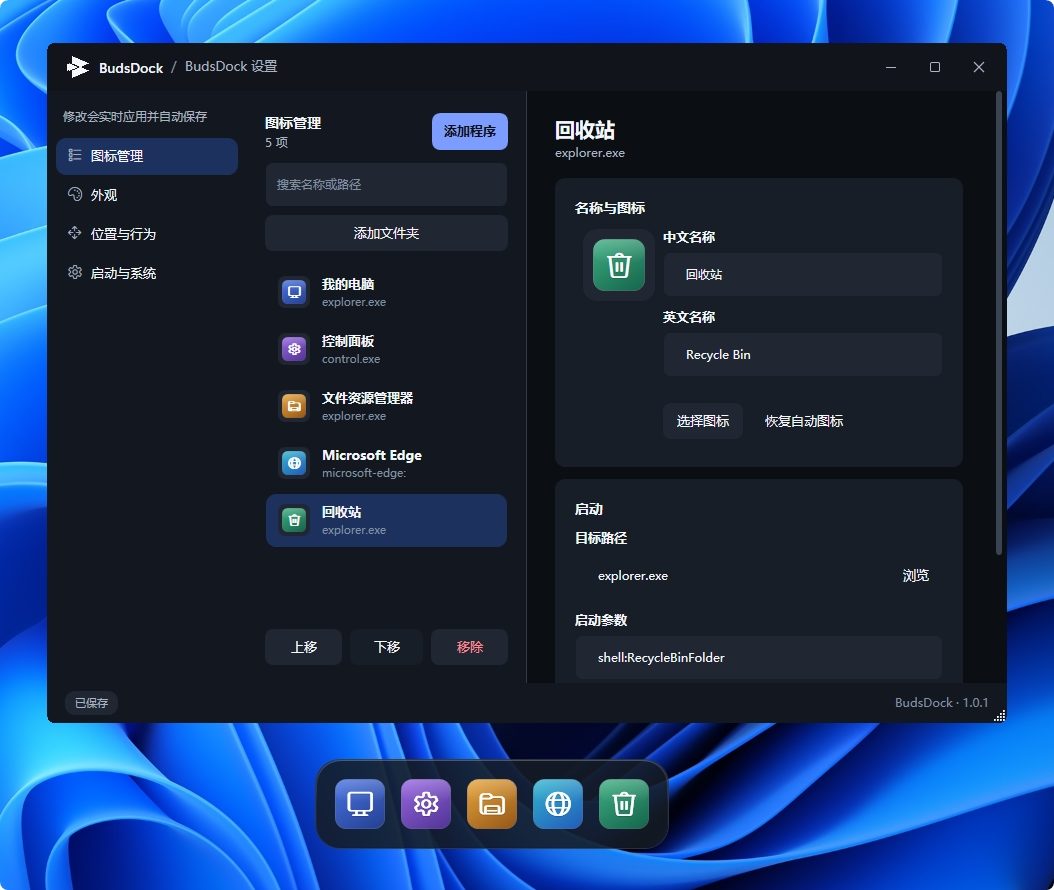
Task: Click the window resize grip corner
Action: 1000,716
